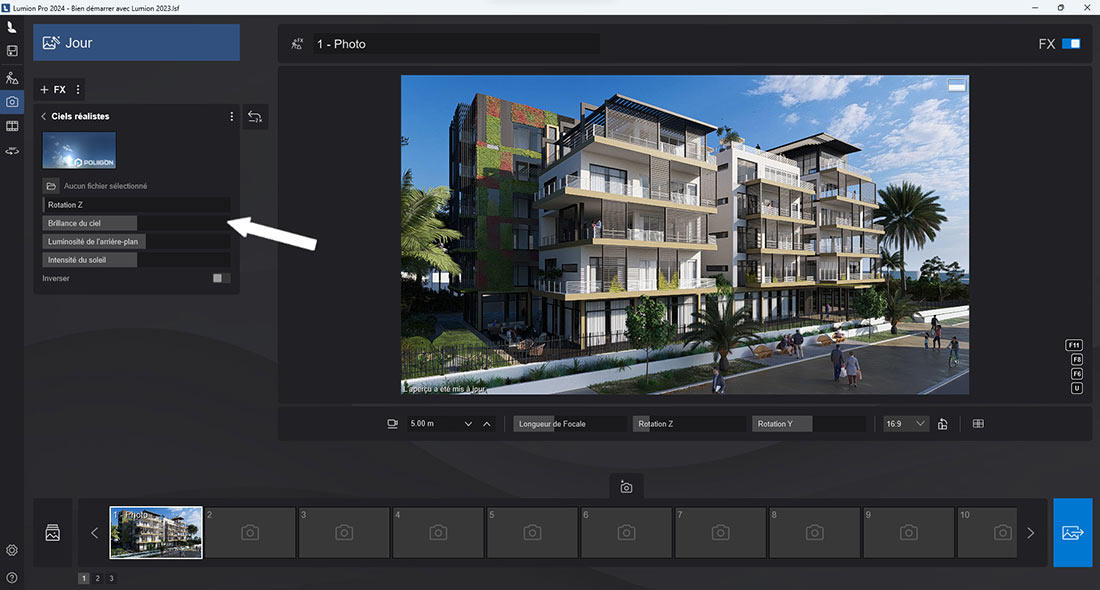The image size is (1100, 590).
Task: Switch to photo set page 3
Action: pos(111,578)
